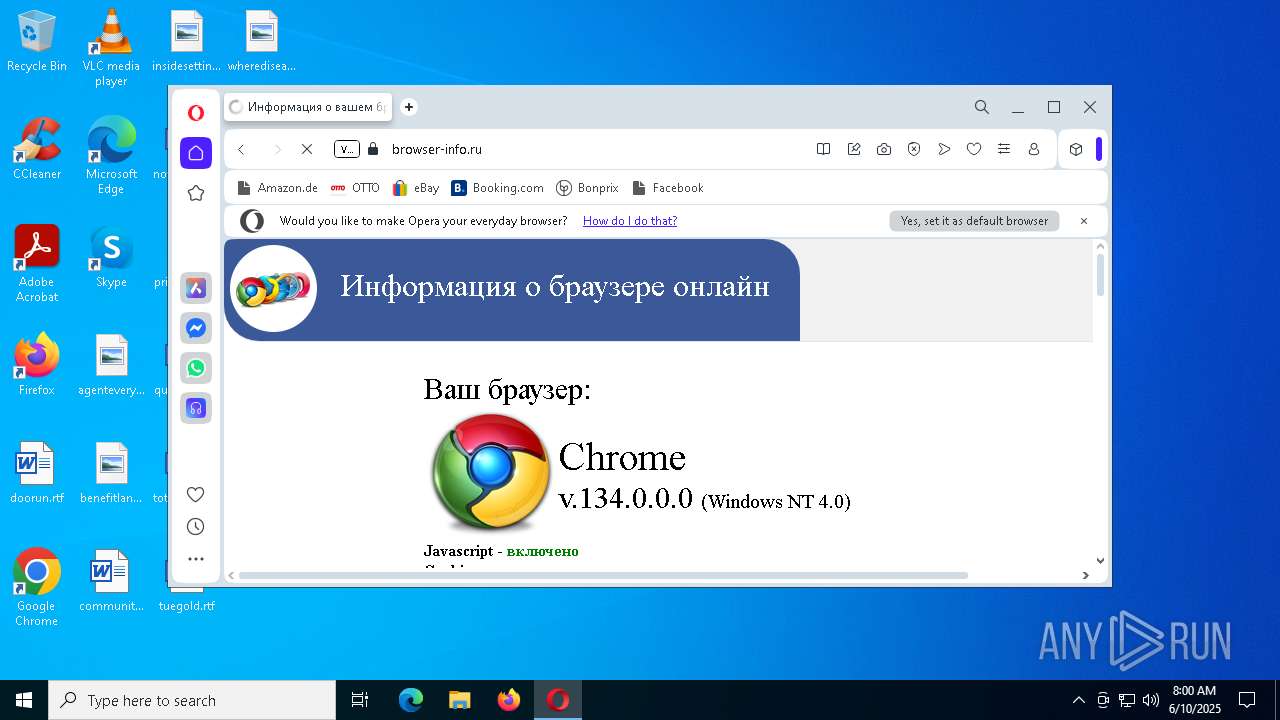Click 'Yes, set it as default browser'
Screen dimensions: 1280x720
coord(974,221)
